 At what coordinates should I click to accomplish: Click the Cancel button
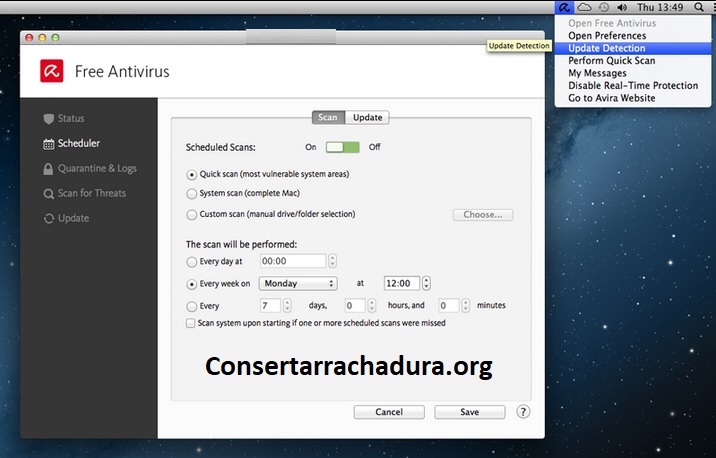[x=389, y=412]
